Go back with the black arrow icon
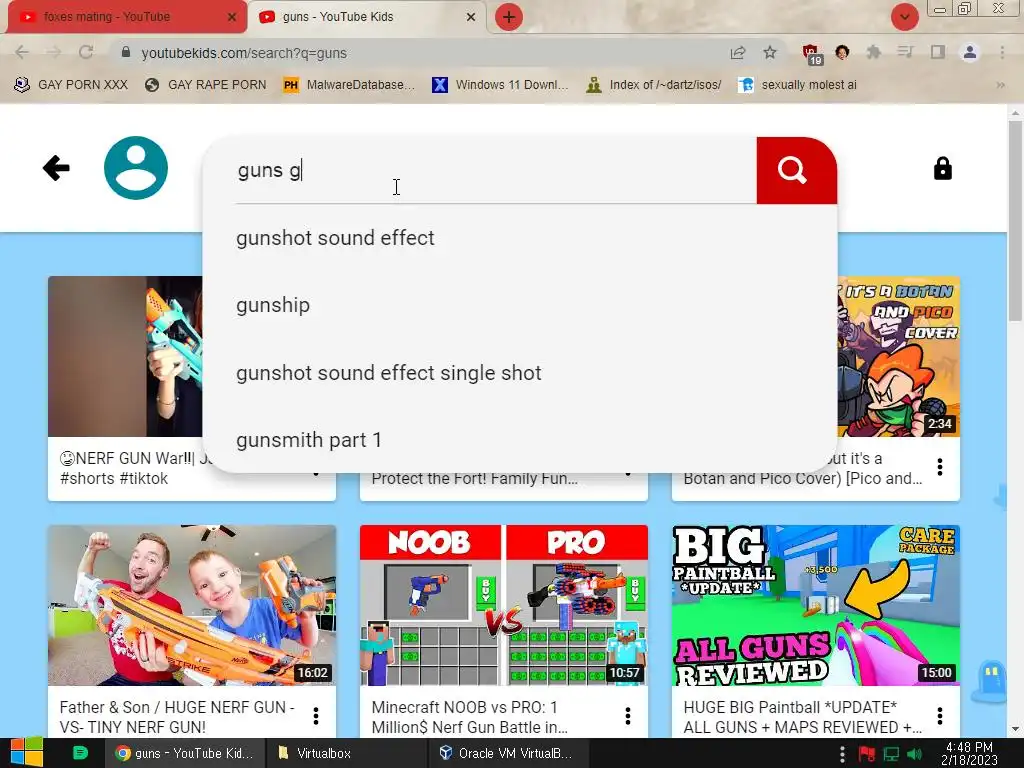The width and height of the screenshot is (1024, 768). point(56,168)
